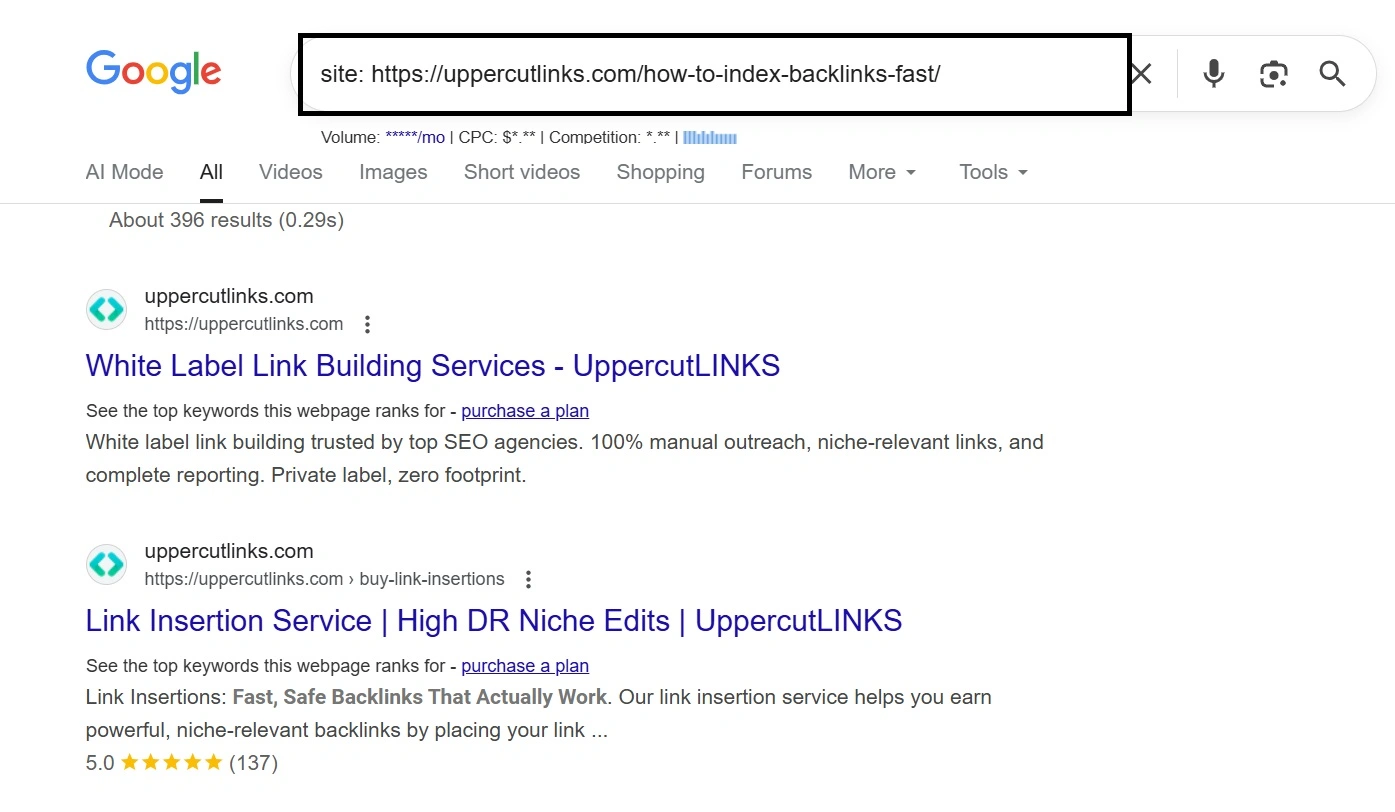Open the Short videos tab

(x=522, y=172)
